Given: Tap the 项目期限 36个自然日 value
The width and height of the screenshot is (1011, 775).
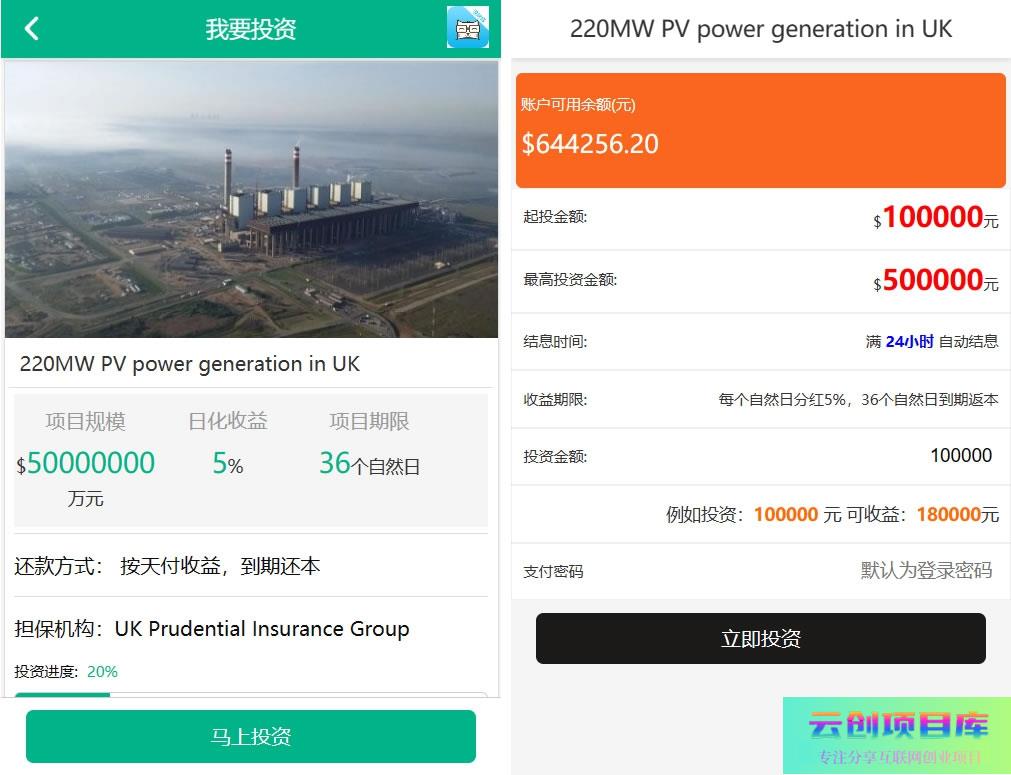Looking at the screenshot, I should tap(369, 464).
